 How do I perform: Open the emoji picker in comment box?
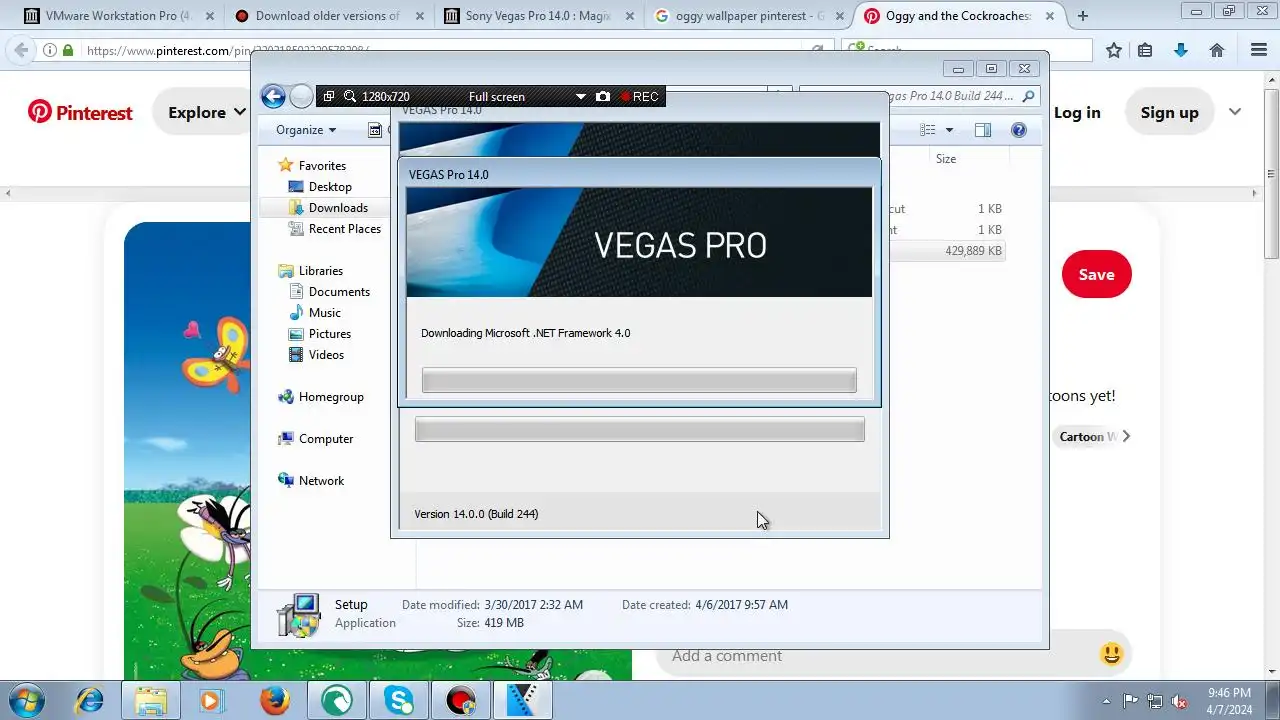pyautogui.click(x=1111, y=655)
